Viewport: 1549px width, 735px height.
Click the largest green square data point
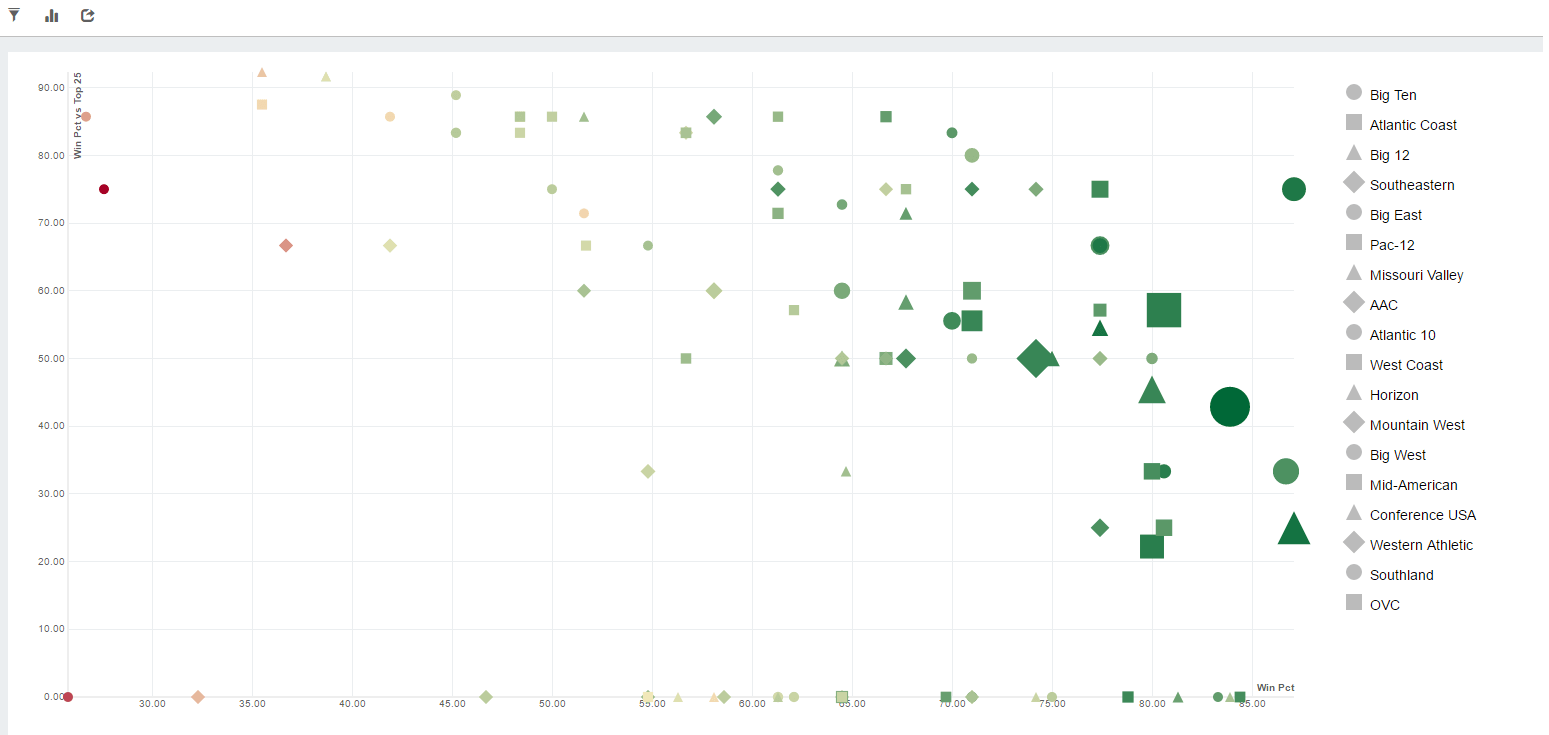click(1164, 310)
